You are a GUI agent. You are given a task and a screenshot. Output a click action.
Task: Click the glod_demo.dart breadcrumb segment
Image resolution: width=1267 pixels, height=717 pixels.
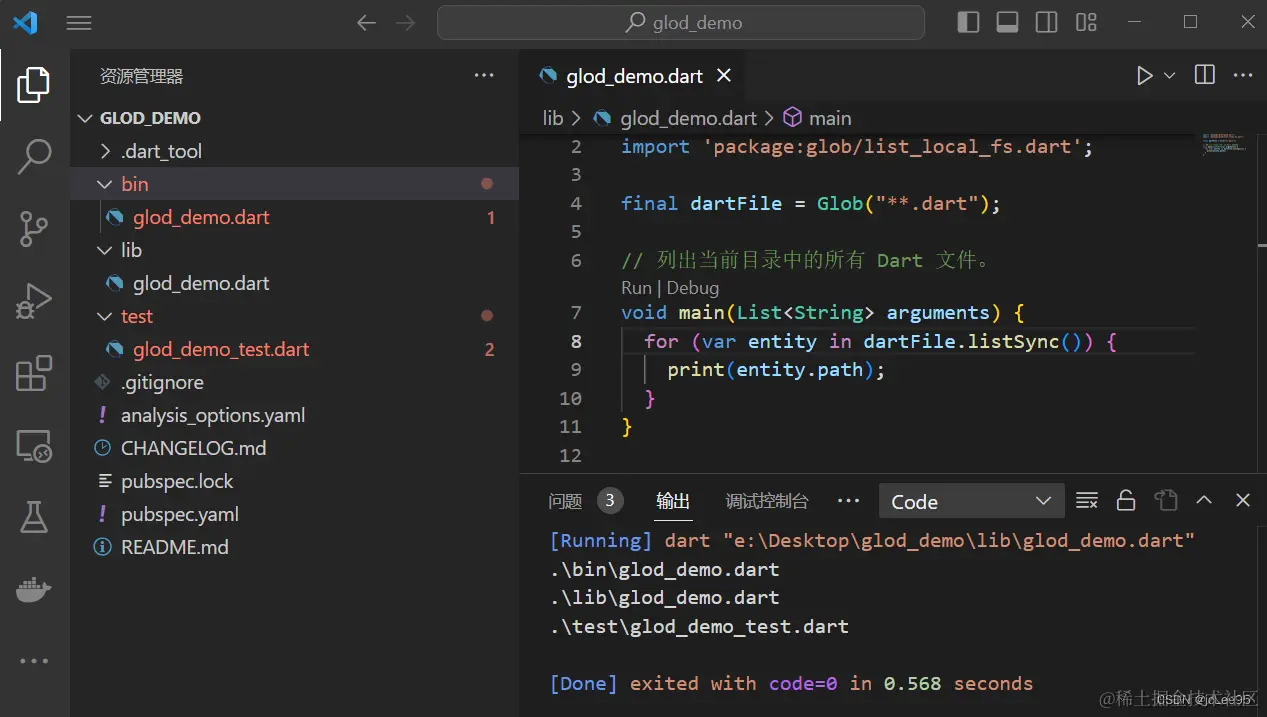pyautogui.click(x=688, y=118)
